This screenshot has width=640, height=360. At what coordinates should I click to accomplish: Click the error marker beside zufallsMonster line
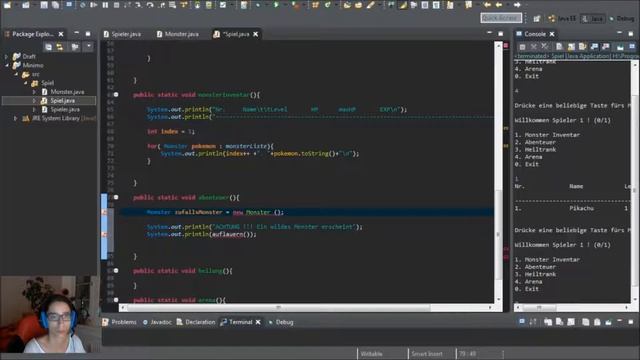pyautogui.click(x=104, y=212)
